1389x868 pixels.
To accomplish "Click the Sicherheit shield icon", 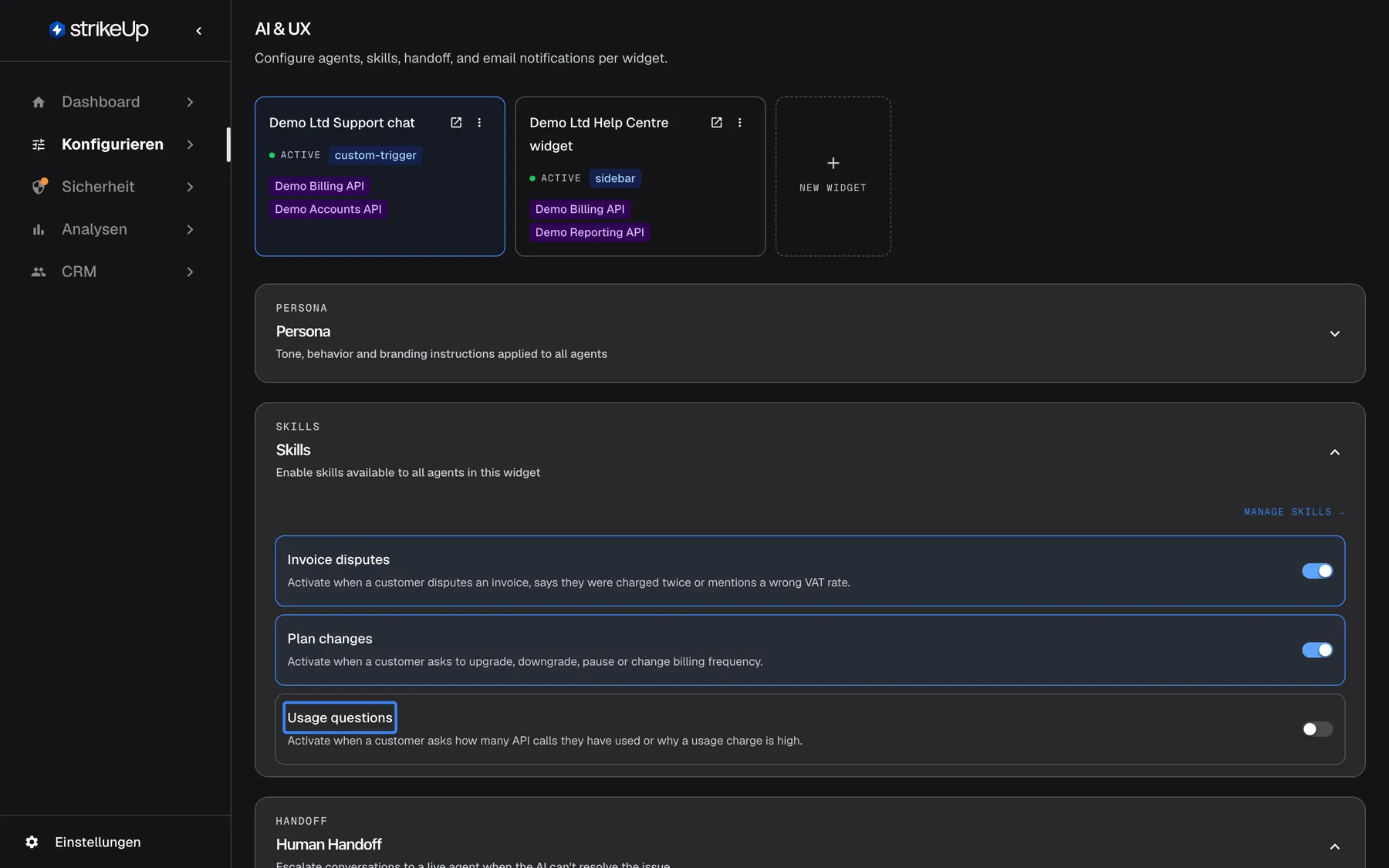I will point(39,187).
